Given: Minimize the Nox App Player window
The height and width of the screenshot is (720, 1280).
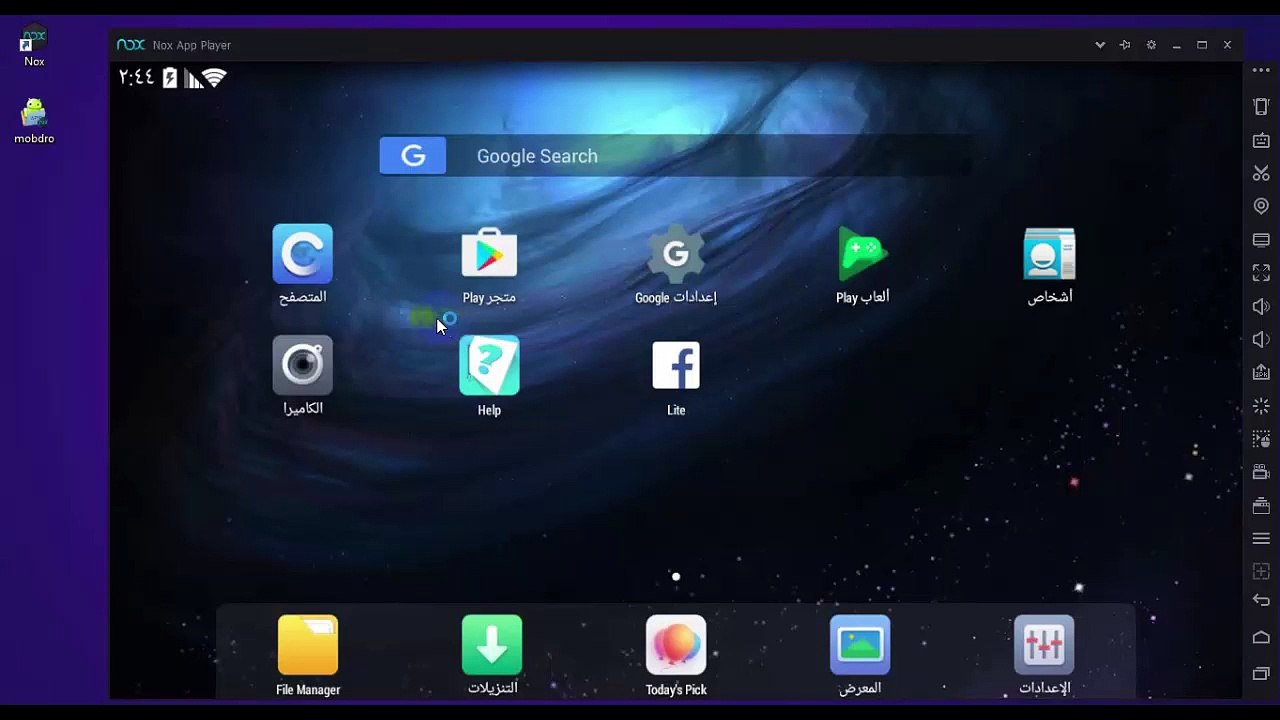Looking at the screenshot, I should [1177, 45].
